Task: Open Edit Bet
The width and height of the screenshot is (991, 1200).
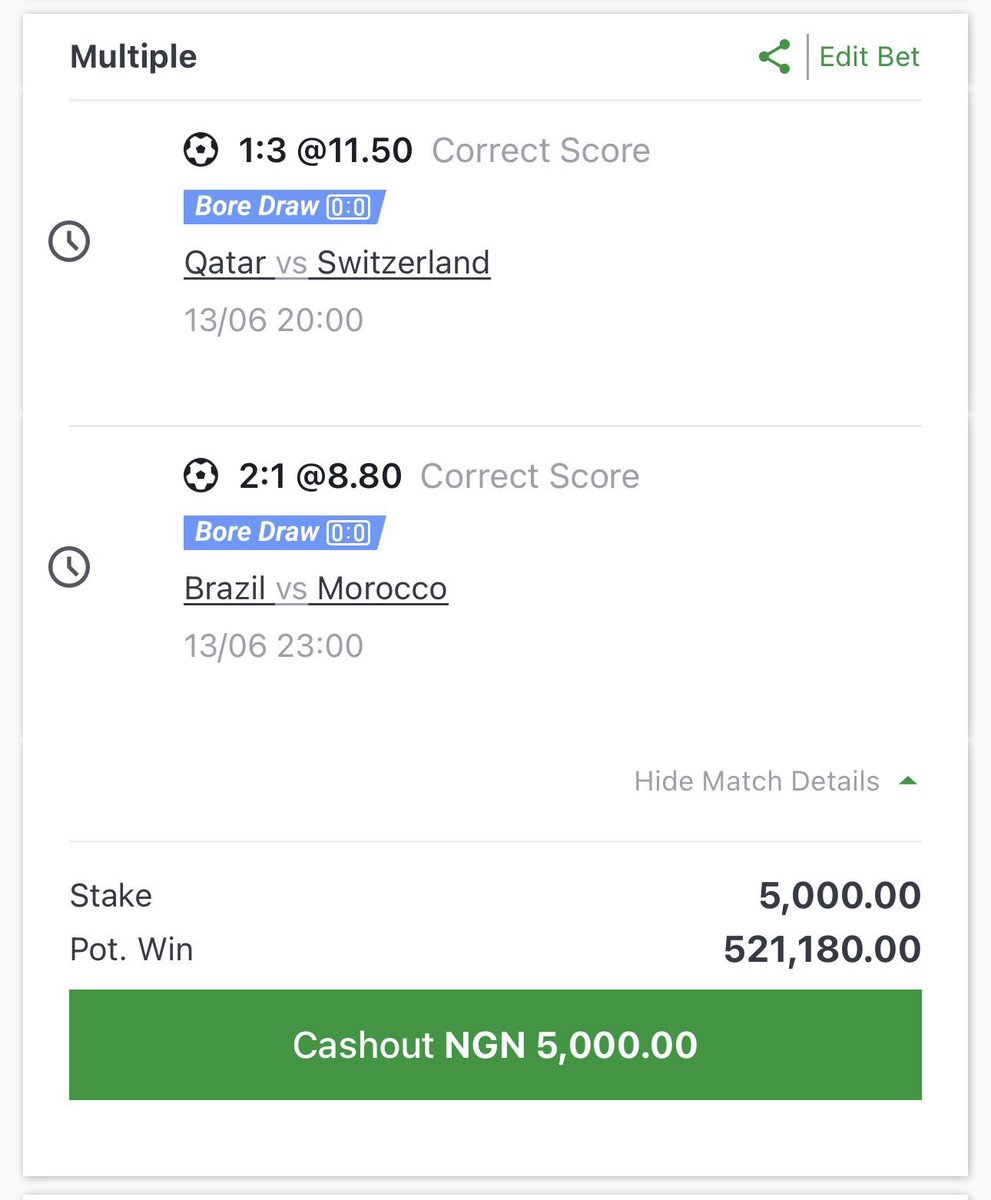Action: pyautogui.click(x=870, y=57)
